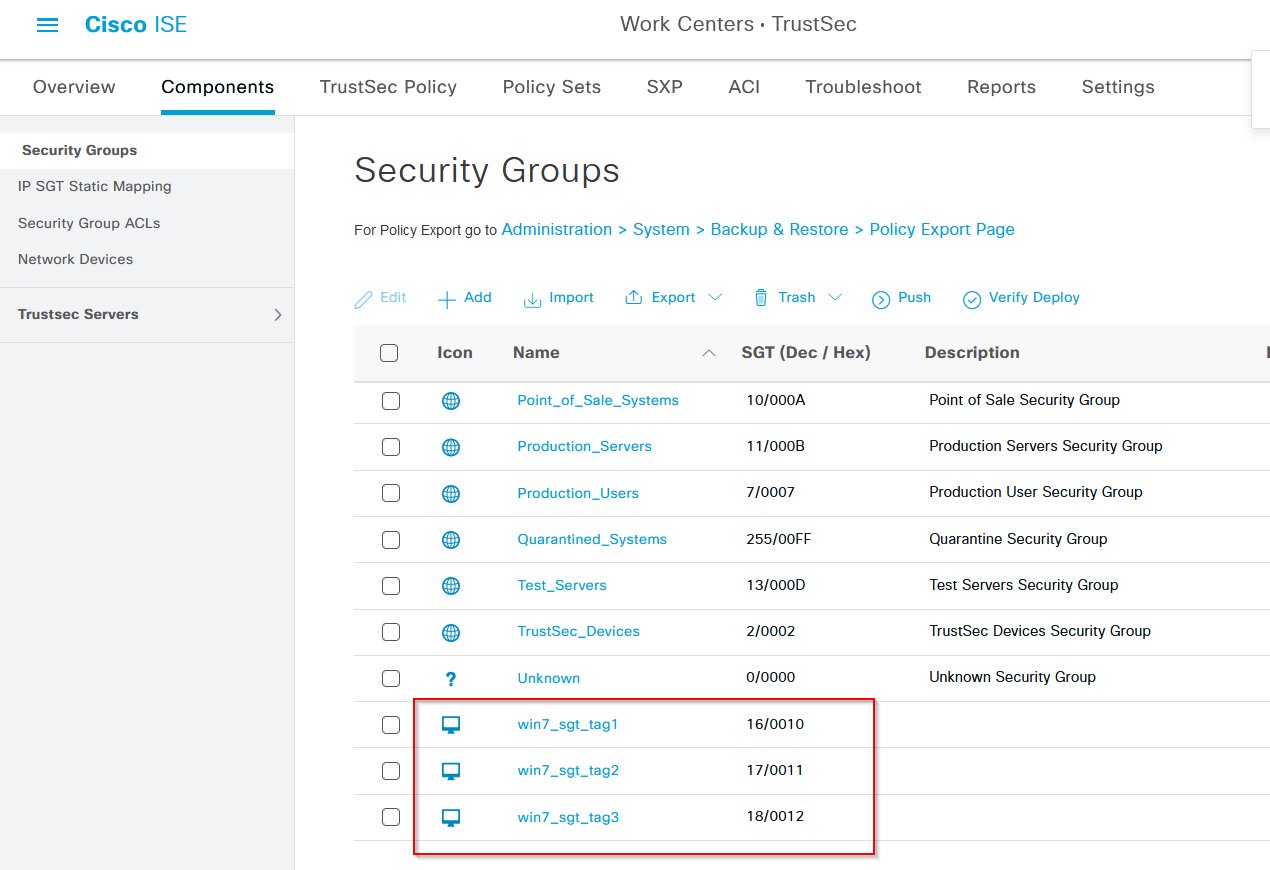
Task: Switch to the ACI tab
Action: pyautogui.click(x=744, y=87)
